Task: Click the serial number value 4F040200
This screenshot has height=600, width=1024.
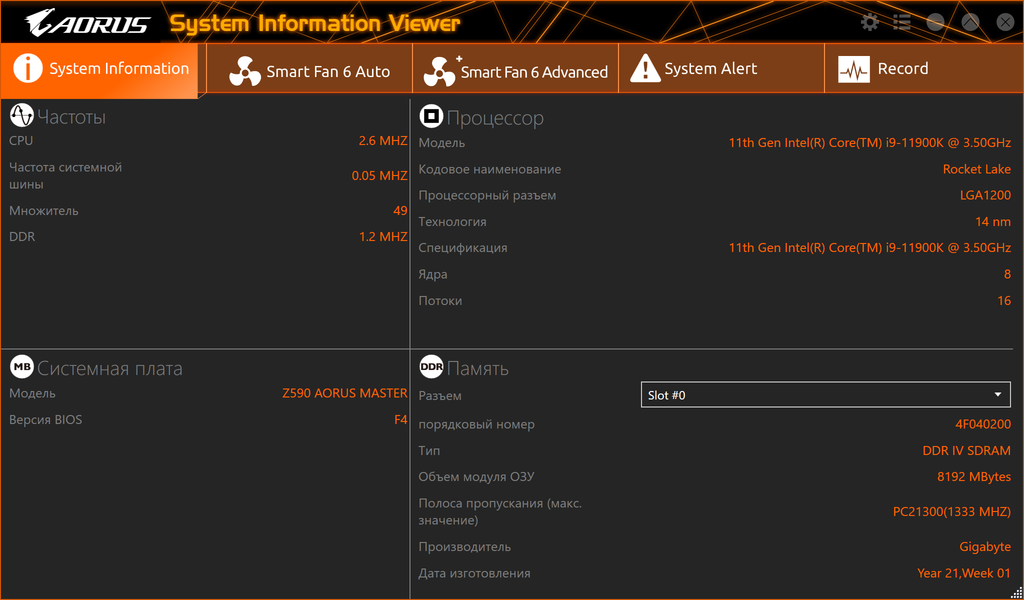Action: coord(983,424)
